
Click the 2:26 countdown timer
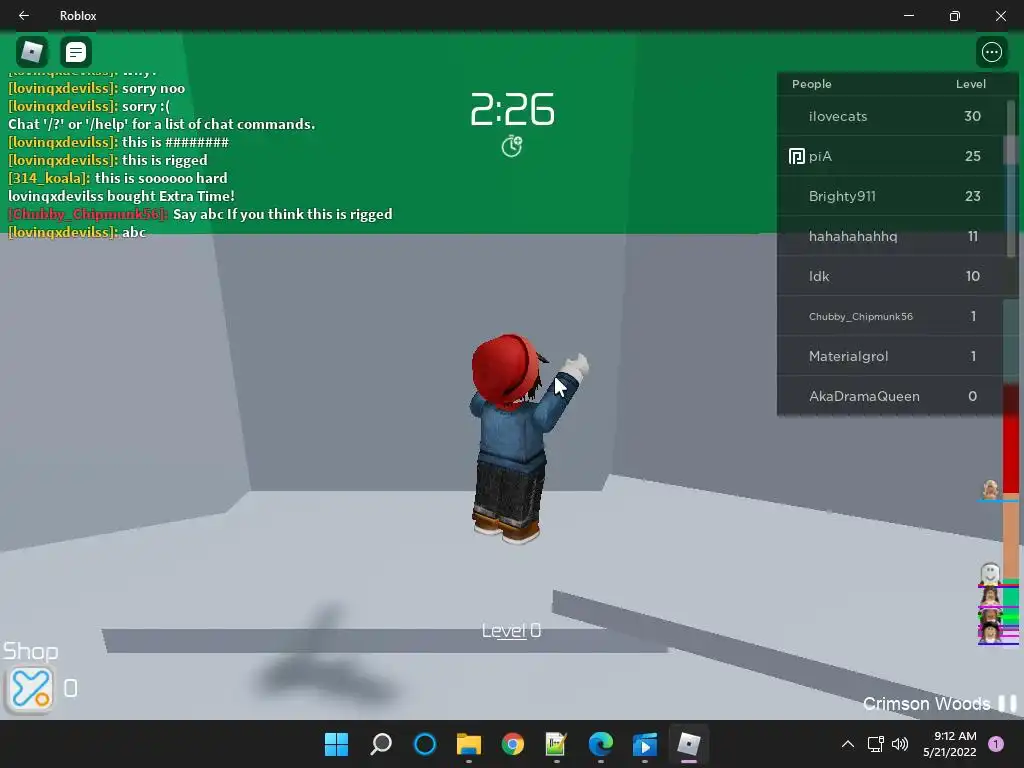tap(512, 110)
